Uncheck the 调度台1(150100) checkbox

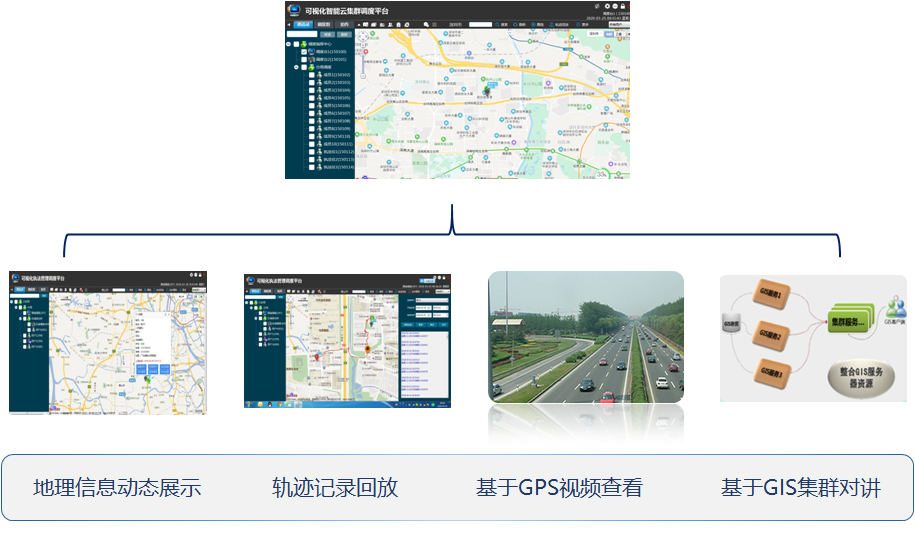tap(304, 52)
